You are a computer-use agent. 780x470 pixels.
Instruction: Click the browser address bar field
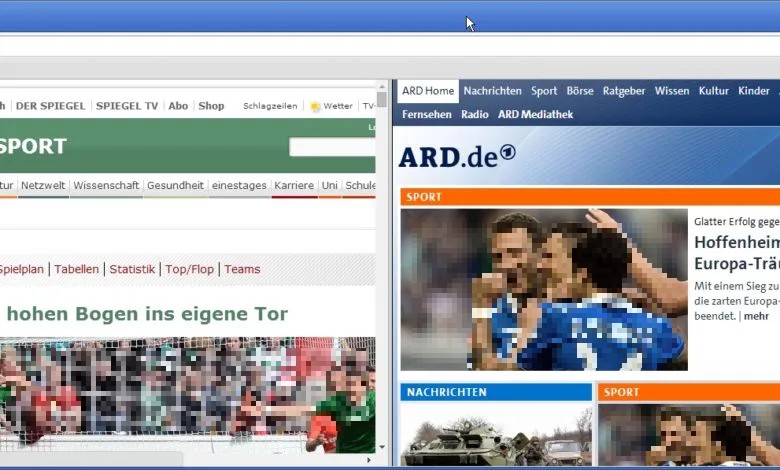[390, 46]
